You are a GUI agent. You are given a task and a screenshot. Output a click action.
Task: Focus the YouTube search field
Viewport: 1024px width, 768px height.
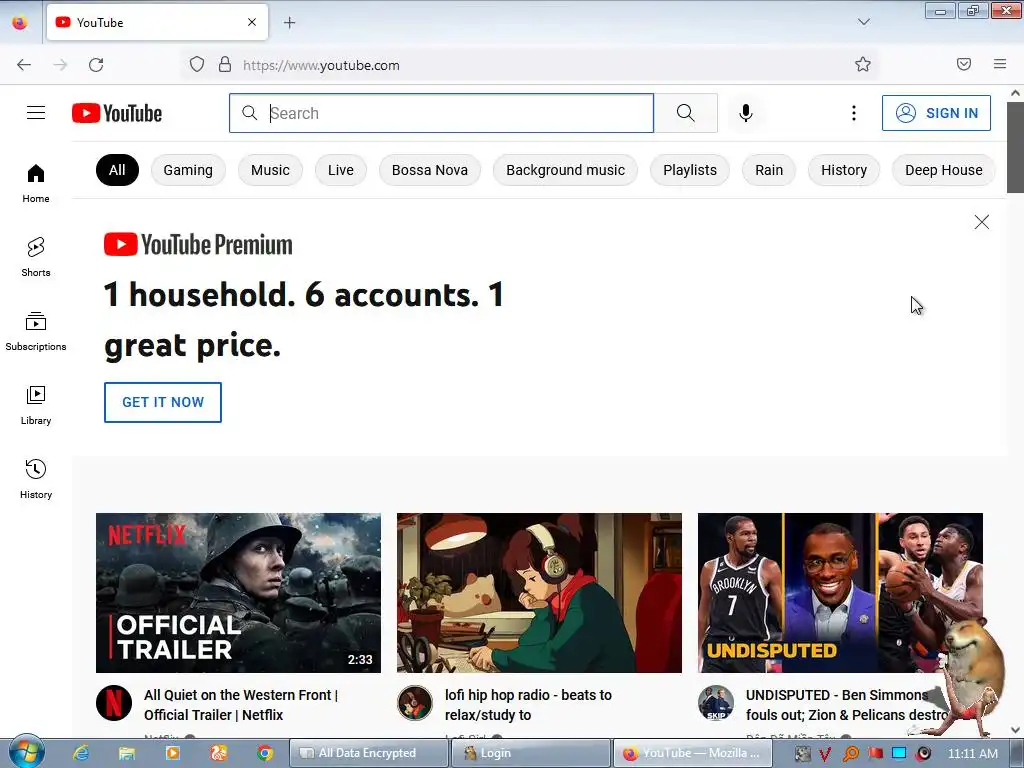[x=441, y=113]
